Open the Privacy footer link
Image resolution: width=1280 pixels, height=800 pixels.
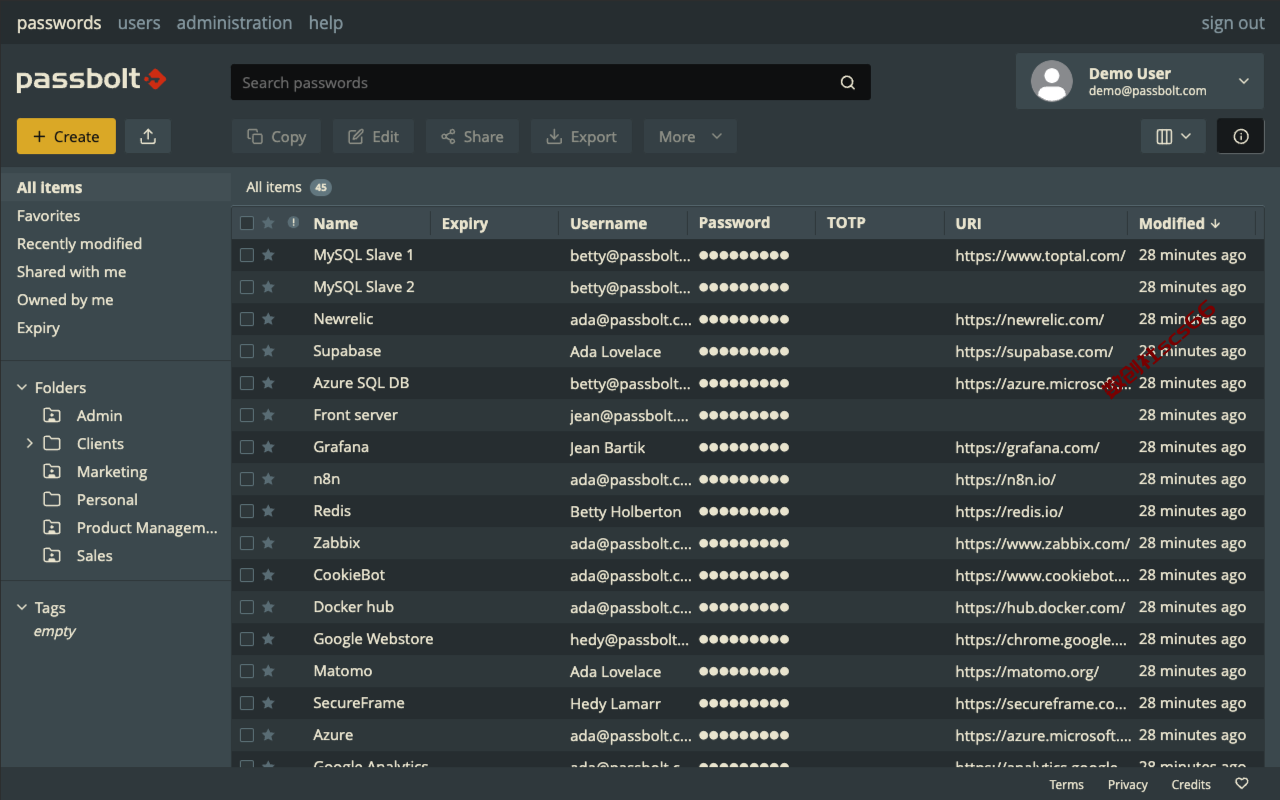point(1128,785)
